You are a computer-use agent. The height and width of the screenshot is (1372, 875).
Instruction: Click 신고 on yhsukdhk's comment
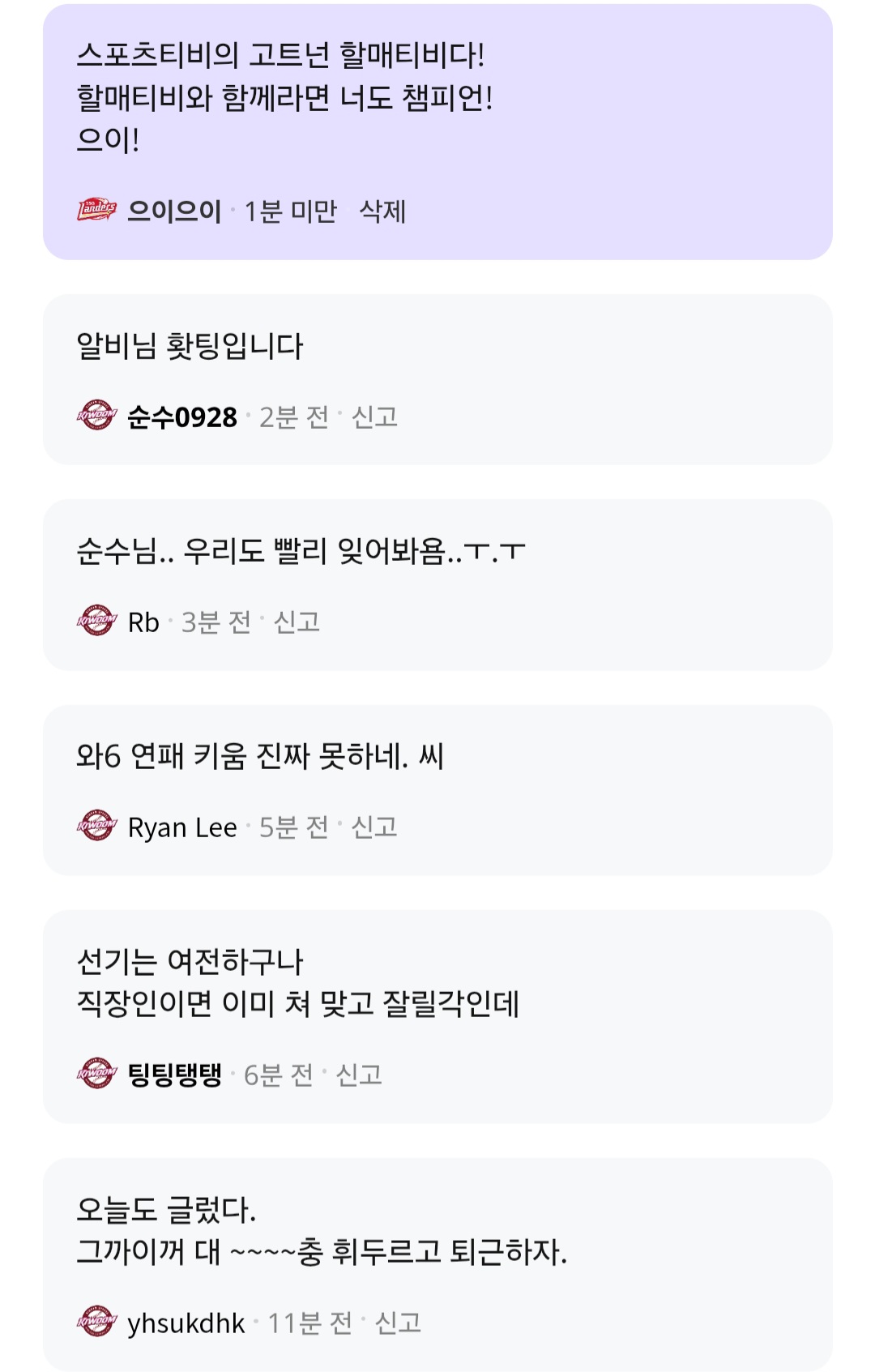pos(398,1323)
